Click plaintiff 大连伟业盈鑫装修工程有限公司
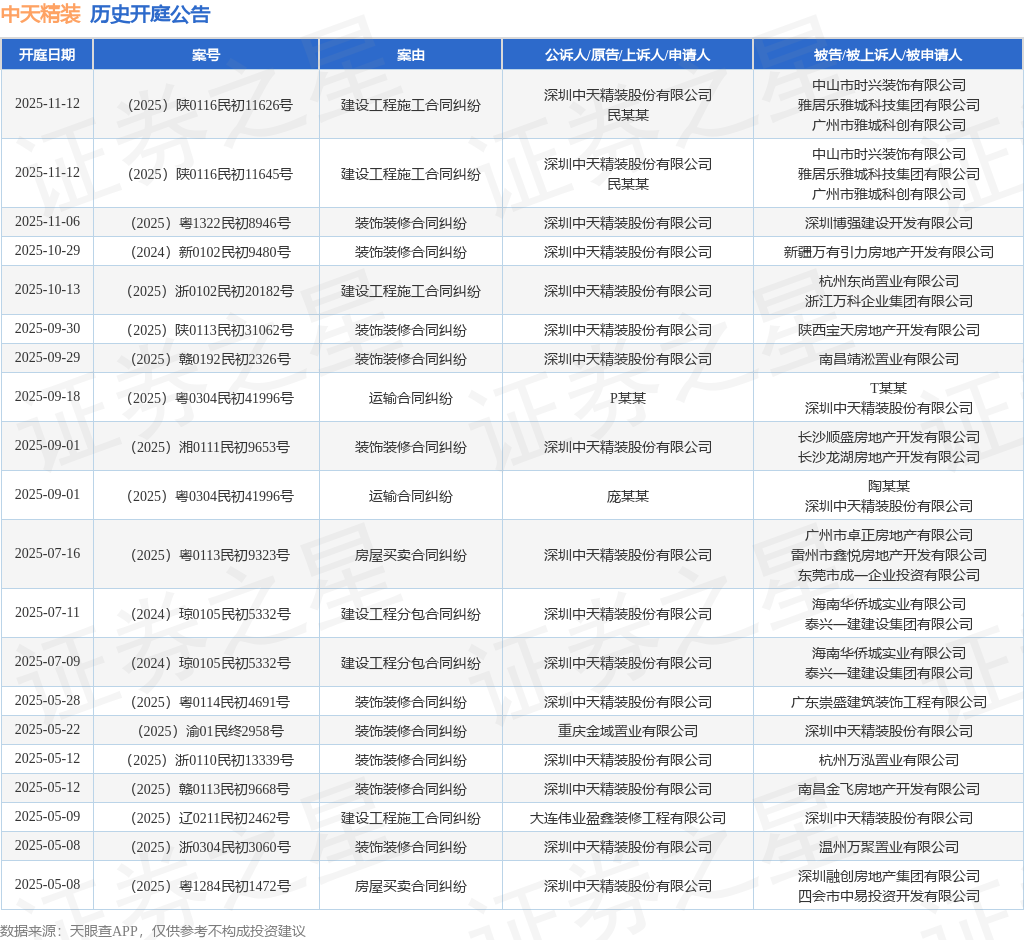Viewport: 1024px width, 940px height. click(x=628, y=818)
